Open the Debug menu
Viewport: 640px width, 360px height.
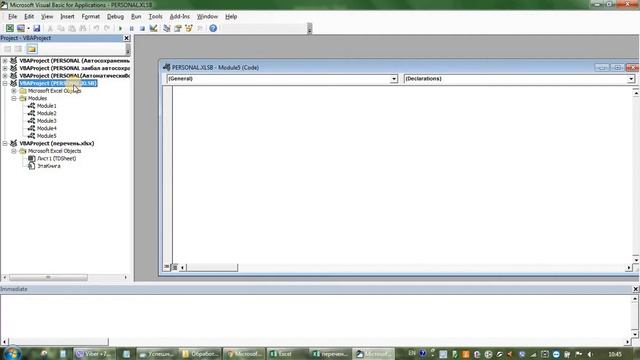click(115, 16)
